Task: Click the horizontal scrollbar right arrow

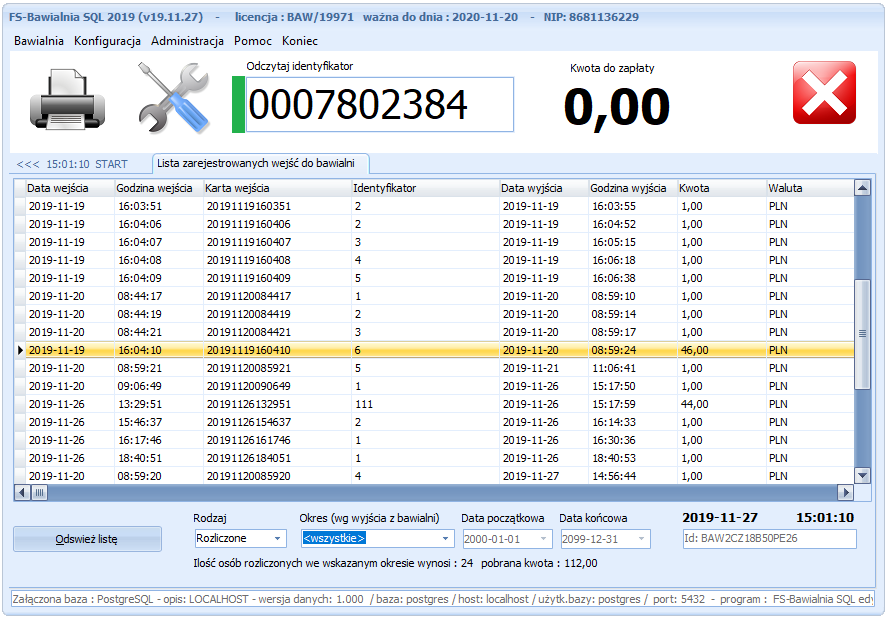Action: click(x=846, y=492)
